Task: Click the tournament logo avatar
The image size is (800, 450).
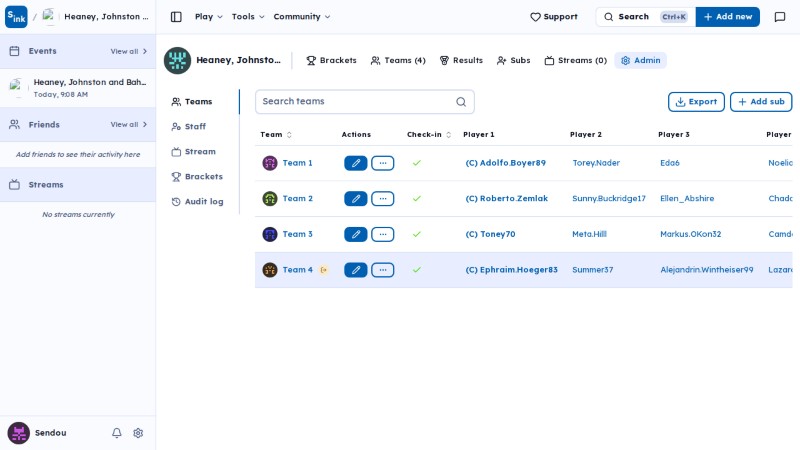Action: click(177, 60)
